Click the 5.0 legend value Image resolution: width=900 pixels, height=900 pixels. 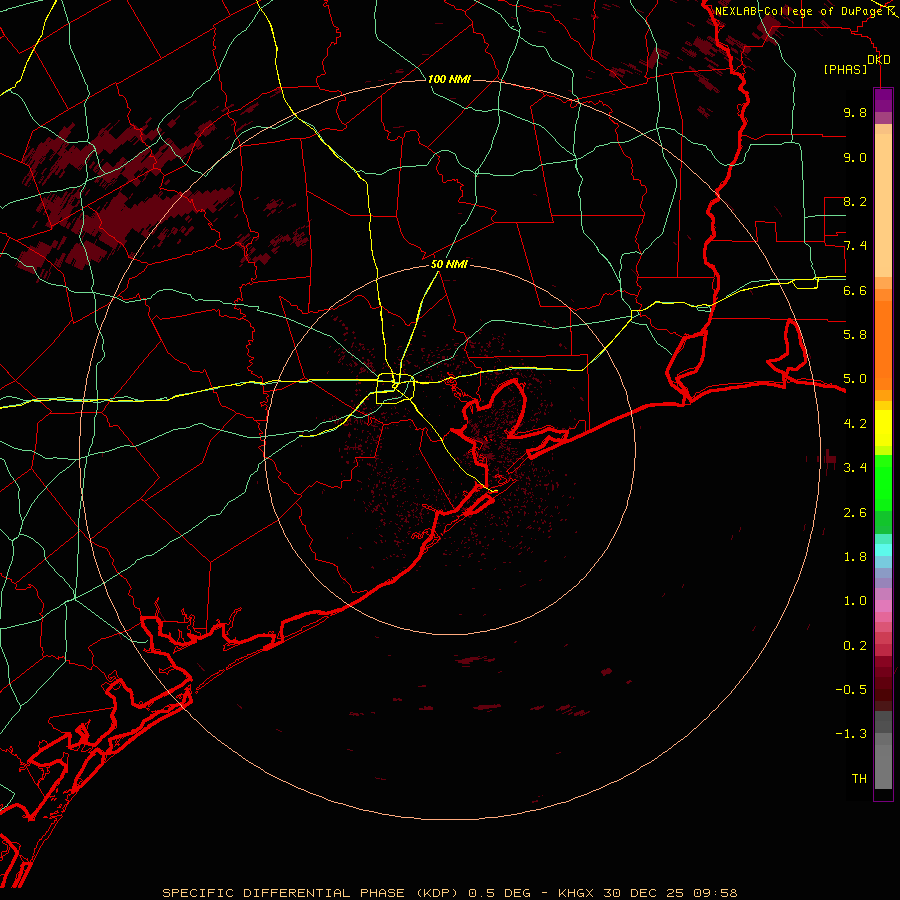coord(855,379)
